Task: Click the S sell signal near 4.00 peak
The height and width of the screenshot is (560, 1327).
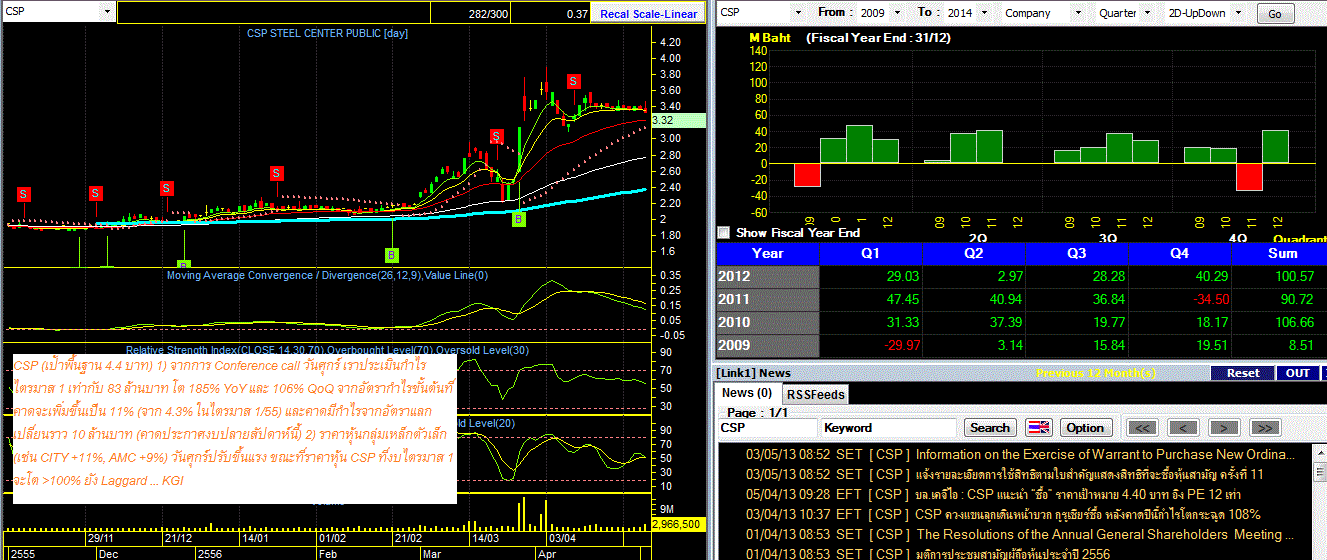Action: click(574, 81)
